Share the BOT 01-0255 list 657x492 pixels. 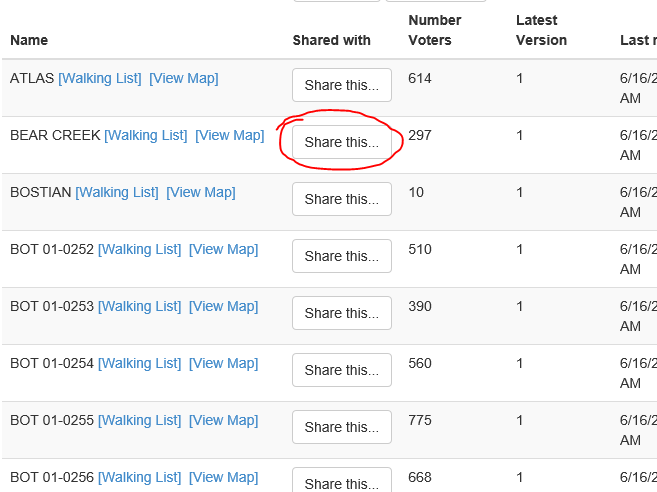click(x=341, y=427)
